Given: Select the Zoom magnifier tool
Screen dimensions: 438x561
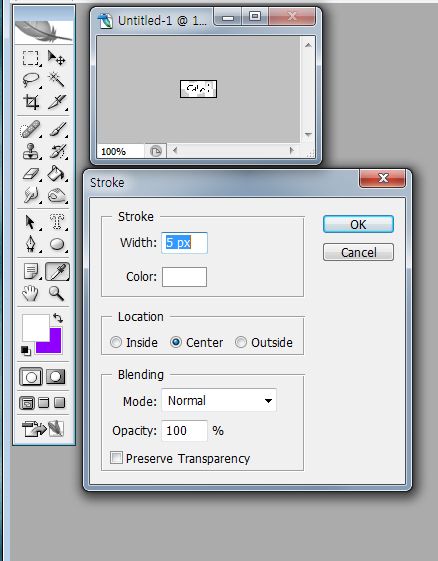Looking at the screenshot, I should pos(57,293).
